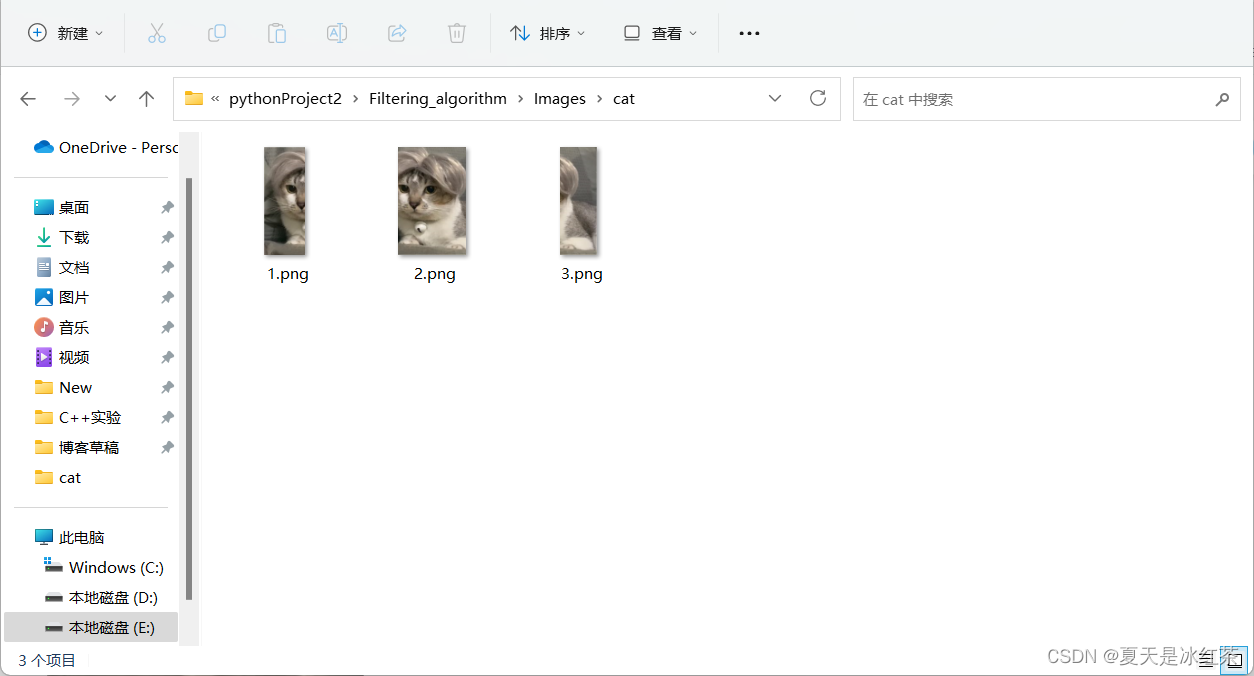1254x676 pixels.
Task: Select the 2.png thumbnail
Action: [432, 201]
